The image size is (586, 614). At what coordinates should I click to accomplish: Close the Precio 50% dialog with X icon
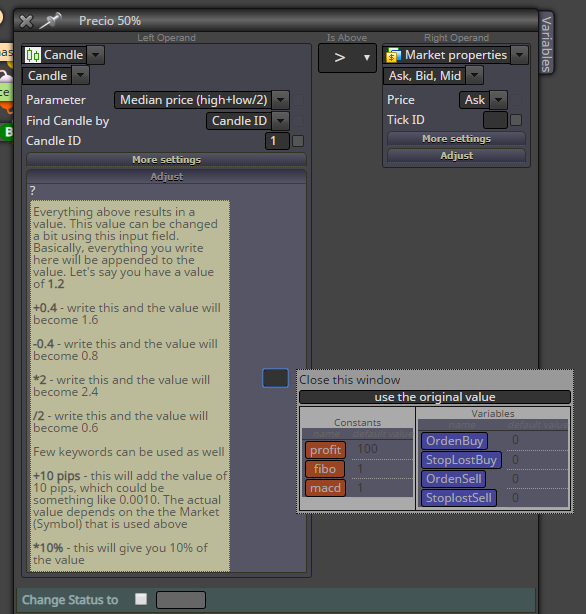pos(26,21)
